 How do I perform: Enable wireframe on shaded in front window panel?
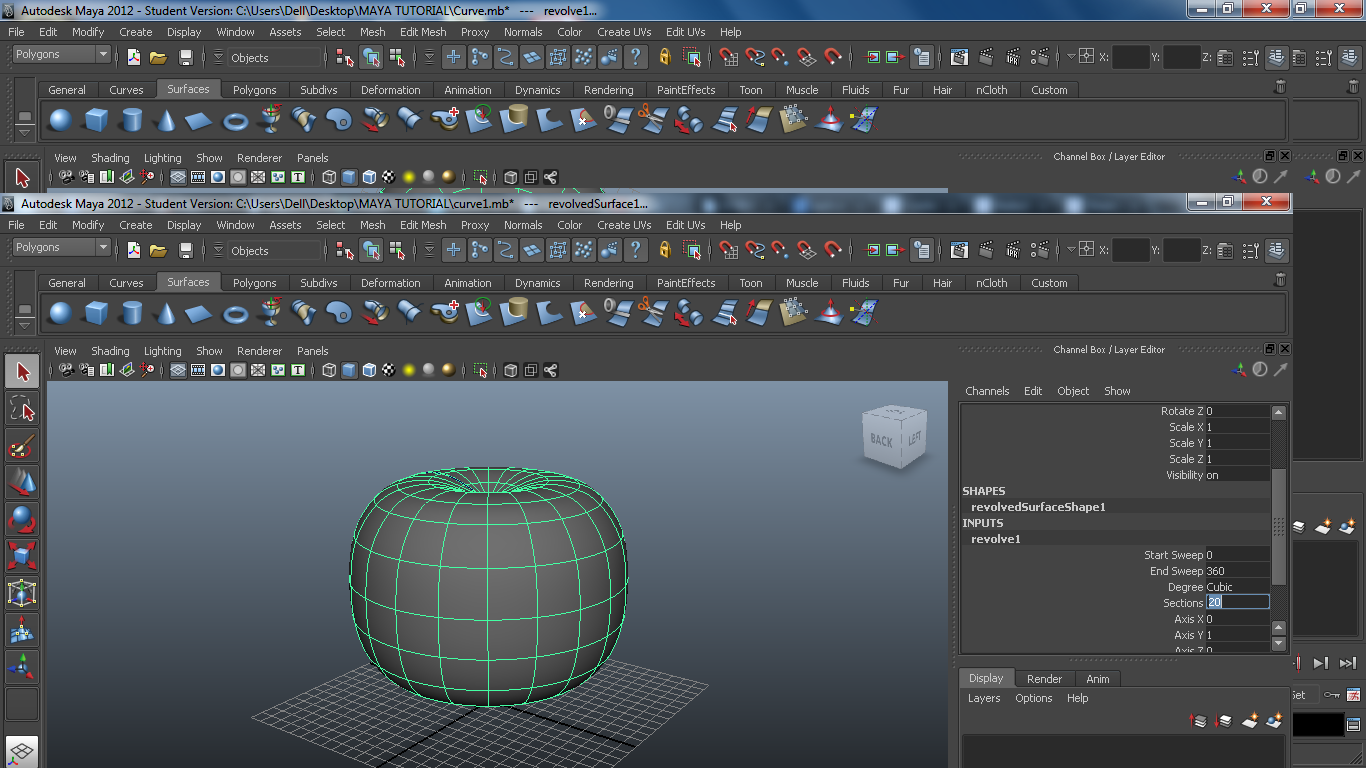(369, 370)
